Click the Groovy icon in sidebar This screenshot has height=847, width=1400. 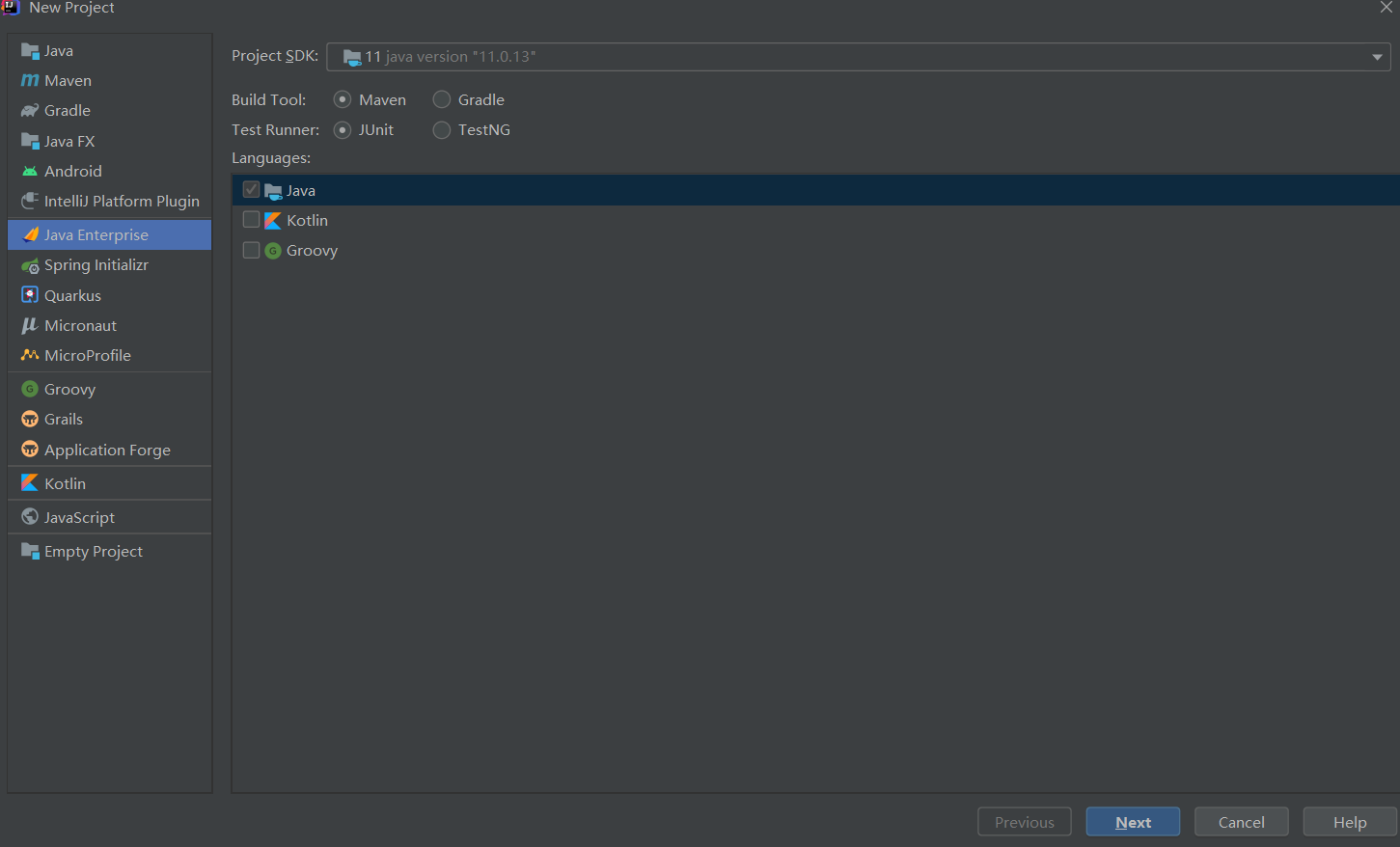tap(30, 389)
